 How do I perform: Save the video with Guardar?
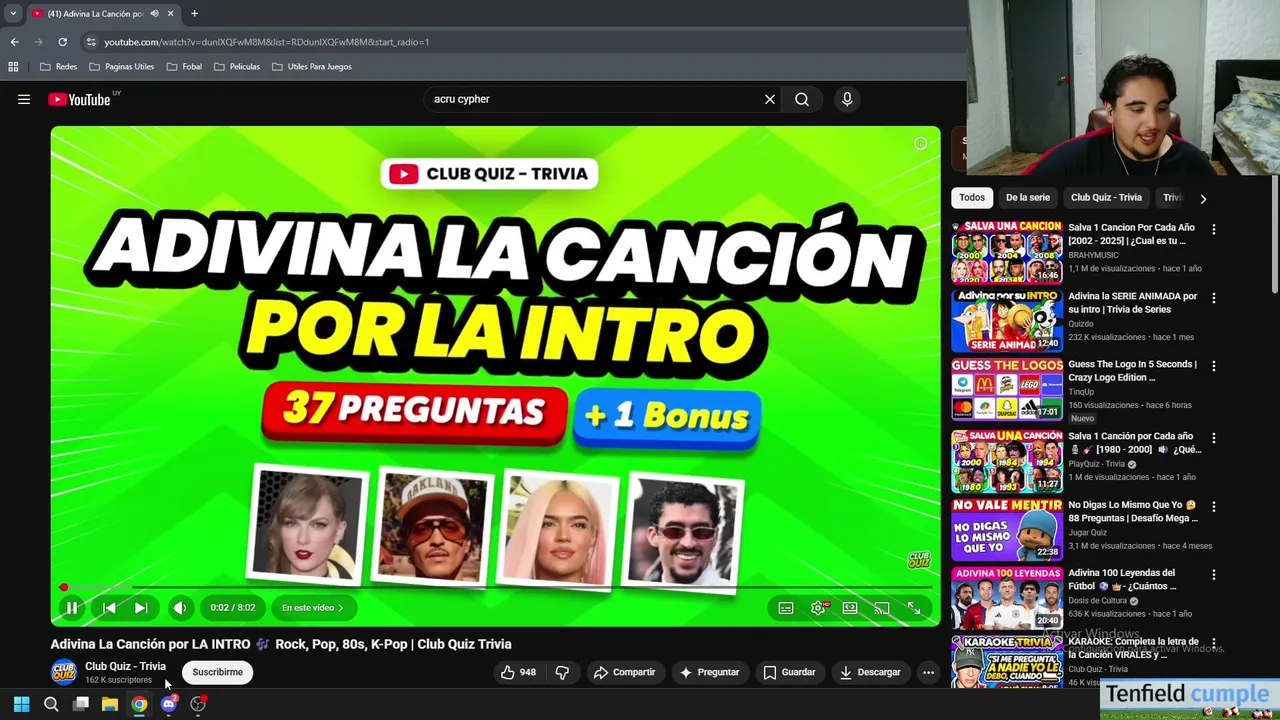789,672
